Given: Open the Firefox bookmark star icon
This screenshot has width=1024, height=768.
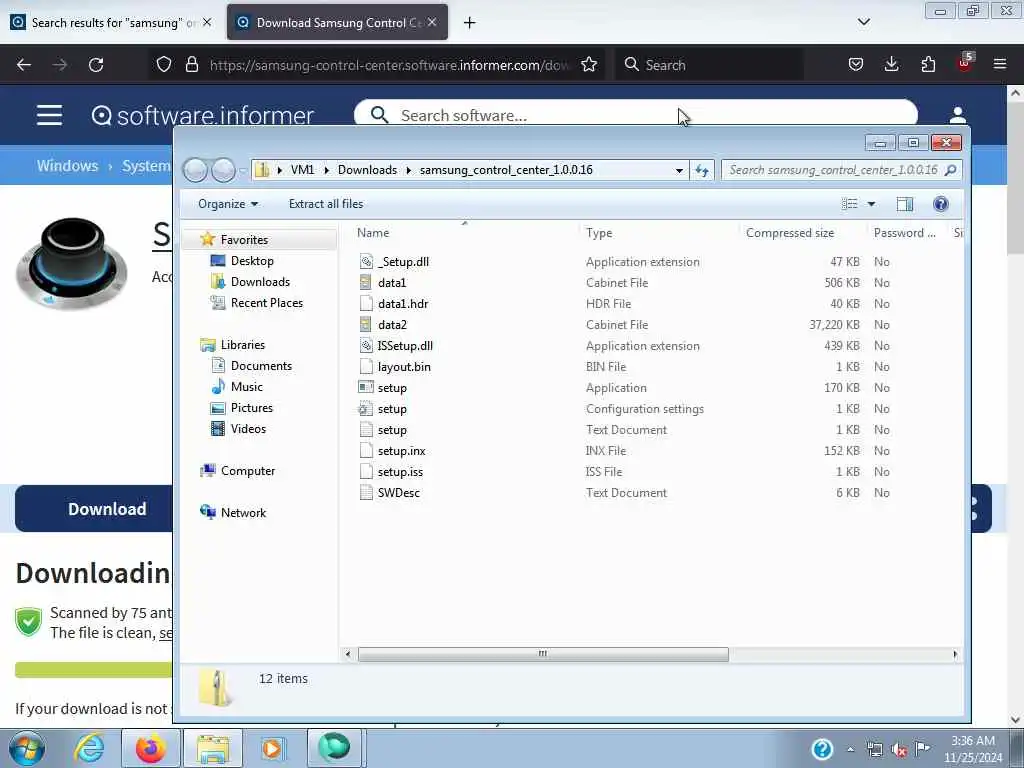Looking at the screenshot, I should (x=589, y=65).
